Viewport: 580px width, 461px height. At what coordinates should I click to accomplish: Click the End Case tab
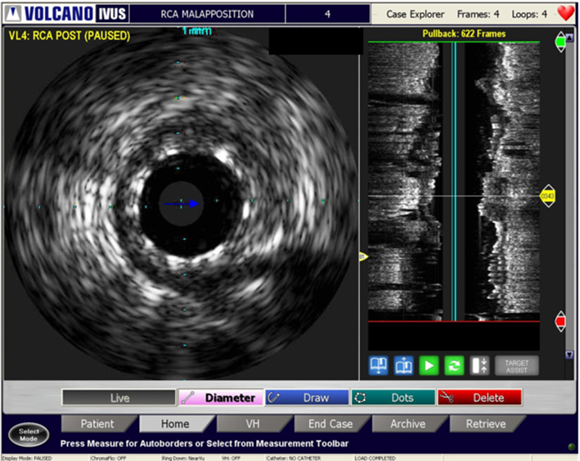pyautogui.click(x=331, y=424)
